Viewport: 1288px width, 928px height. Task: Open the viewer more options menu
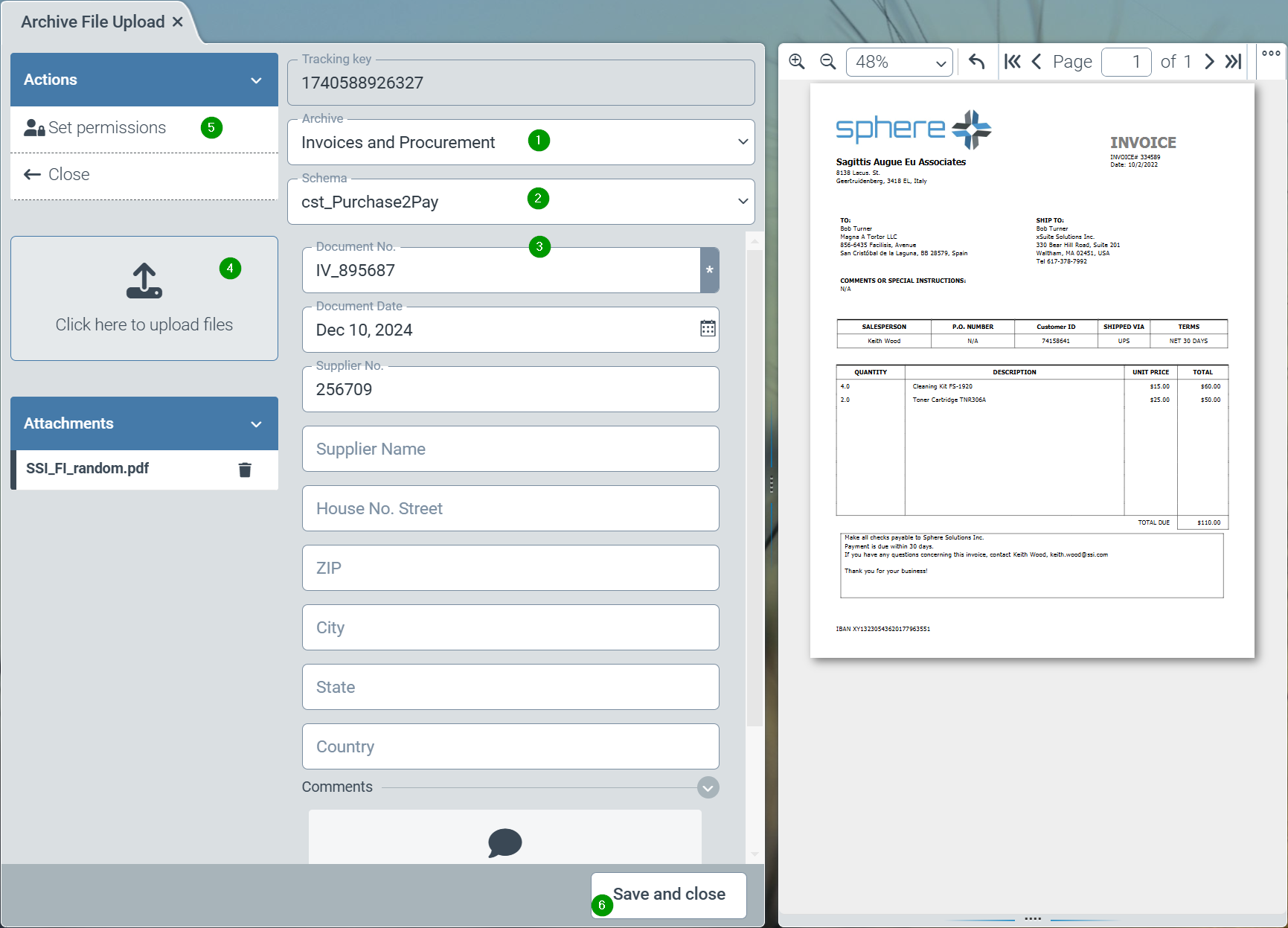coord(1271,54)
